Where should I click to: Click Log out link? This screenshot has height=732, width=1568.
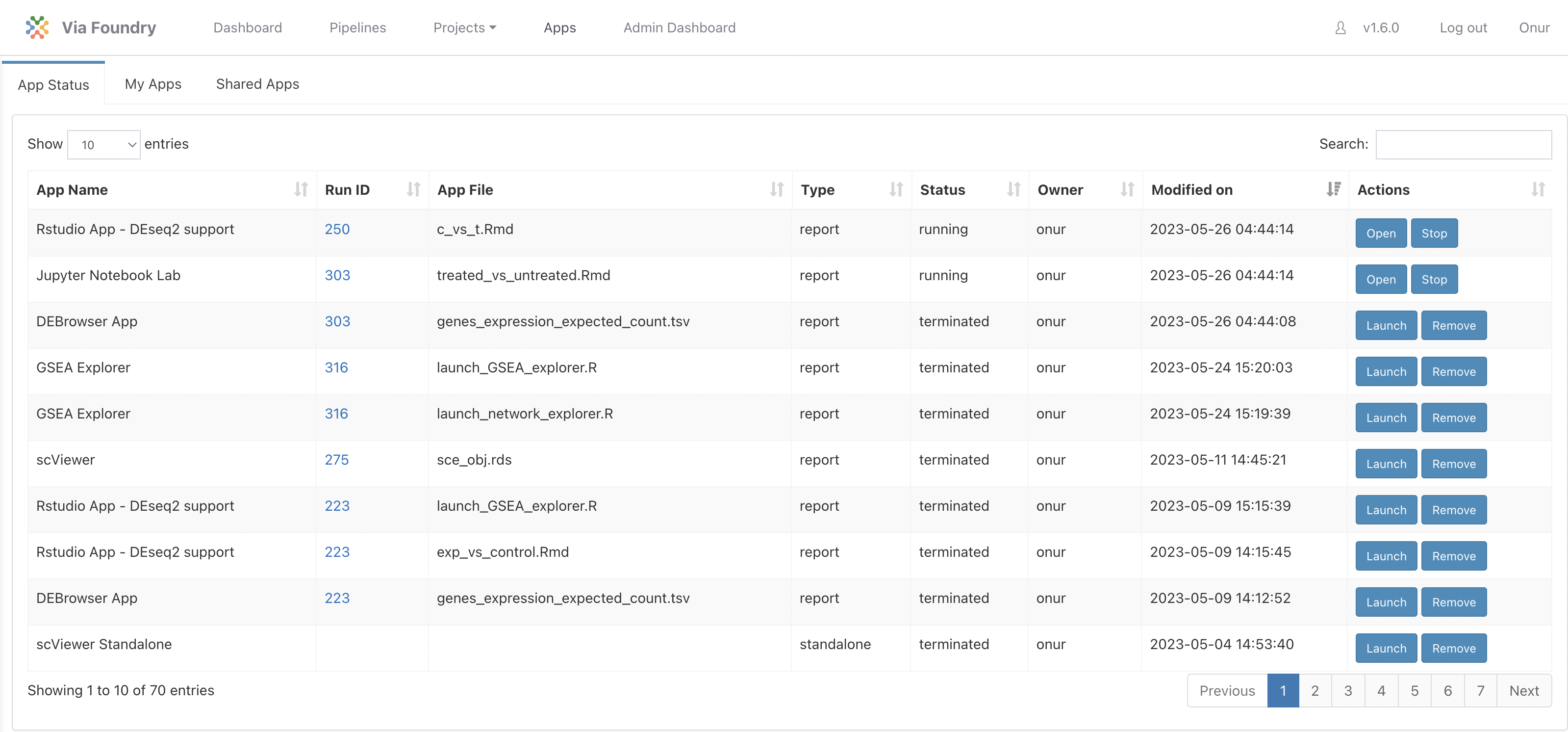(1463, 28)
